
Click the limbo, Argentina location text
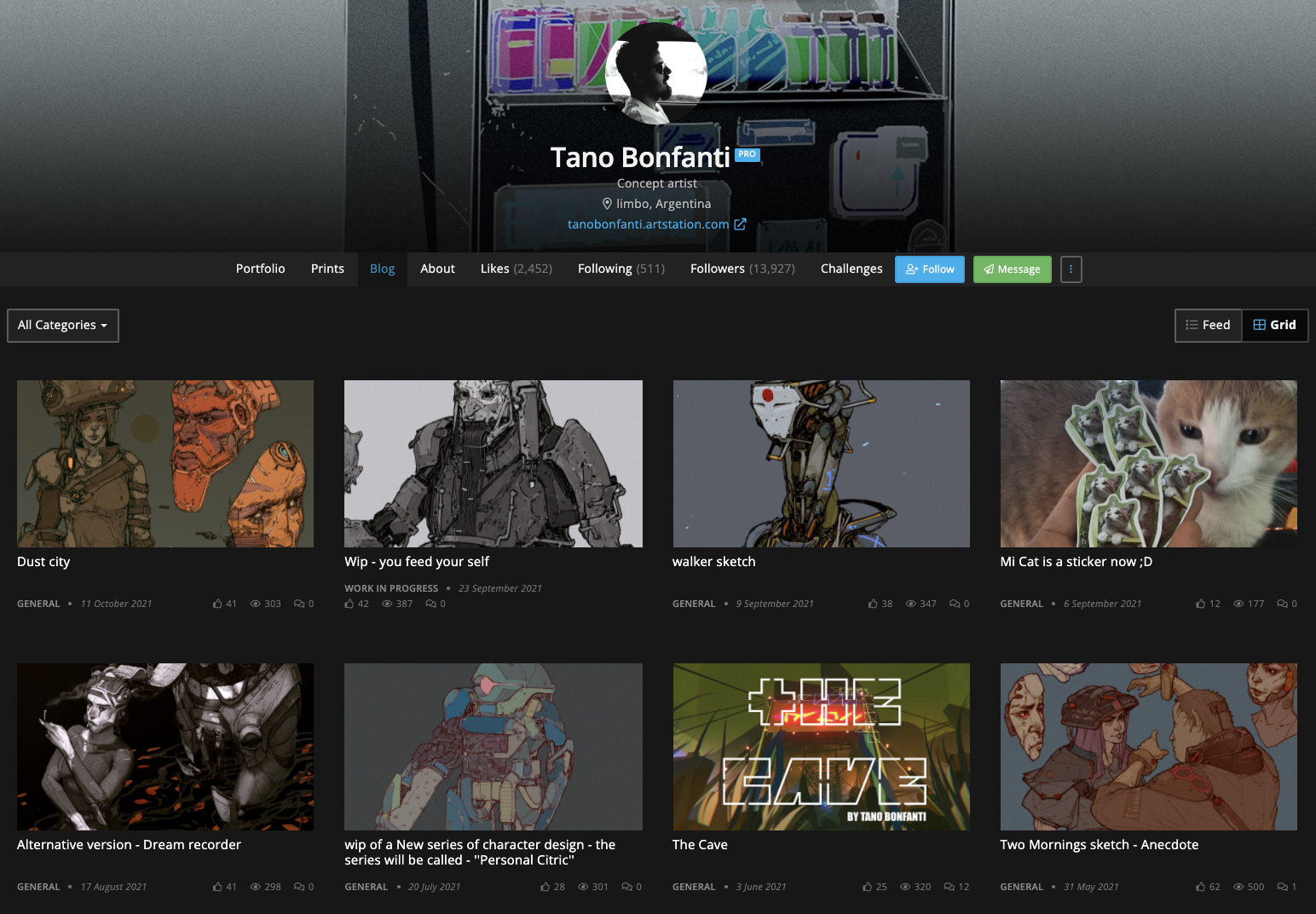pos(664,204)
